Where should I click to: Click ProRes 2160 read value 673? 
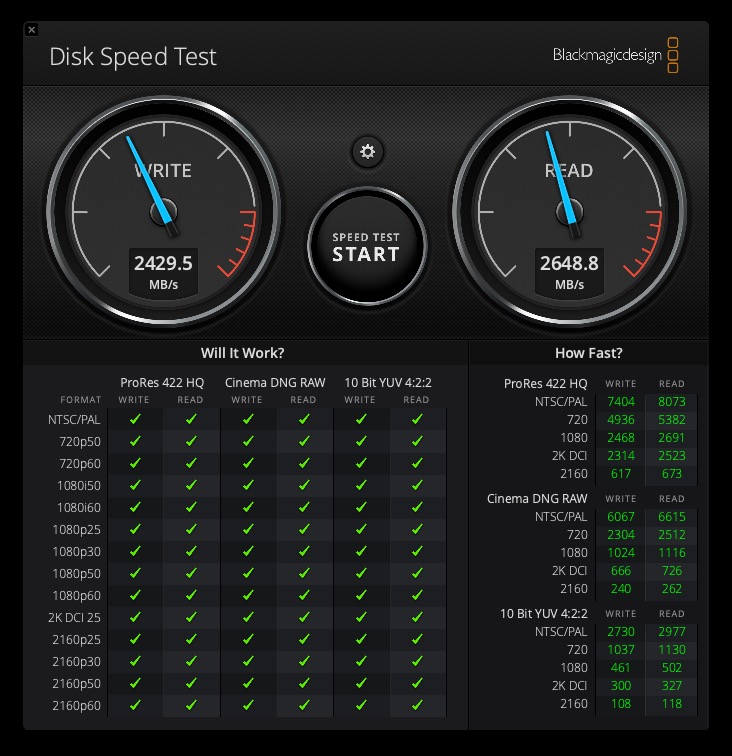point(672,474)
